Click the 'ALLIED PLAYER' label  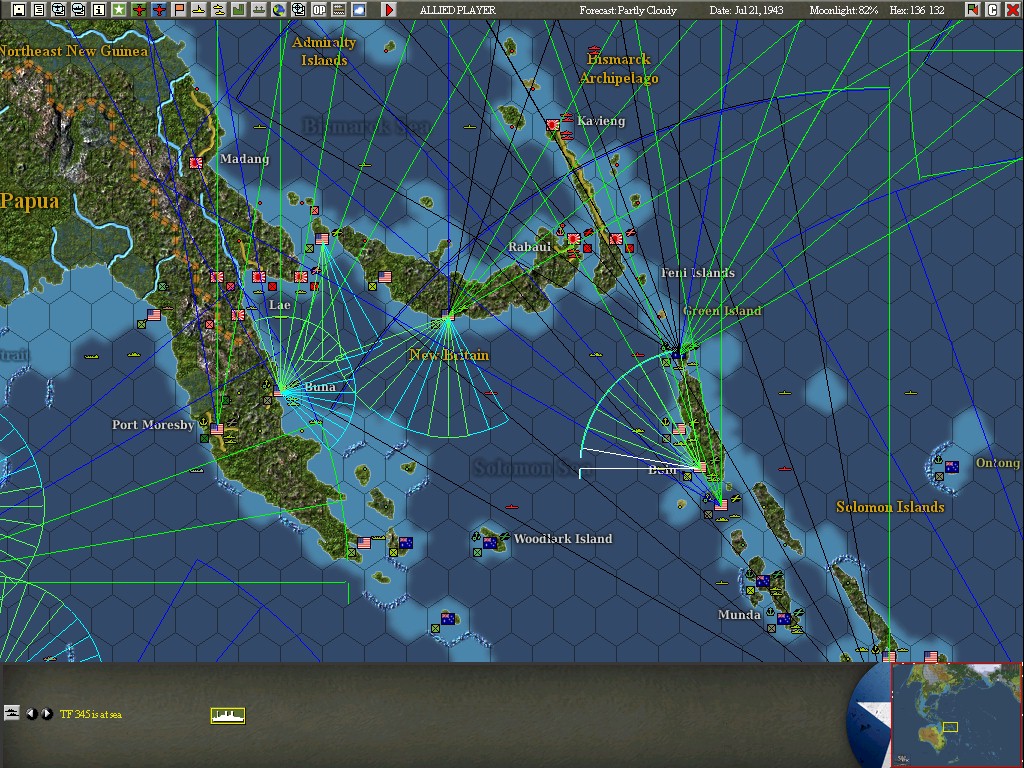click(458, 10)
